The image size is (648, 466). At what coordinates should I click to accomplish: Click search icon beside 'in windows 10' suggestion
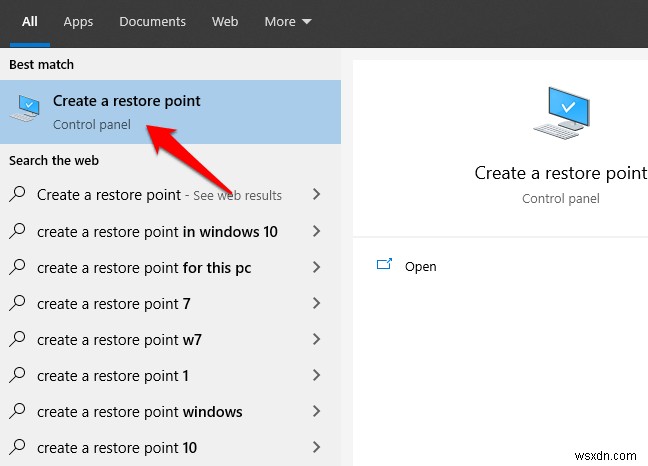17,231
